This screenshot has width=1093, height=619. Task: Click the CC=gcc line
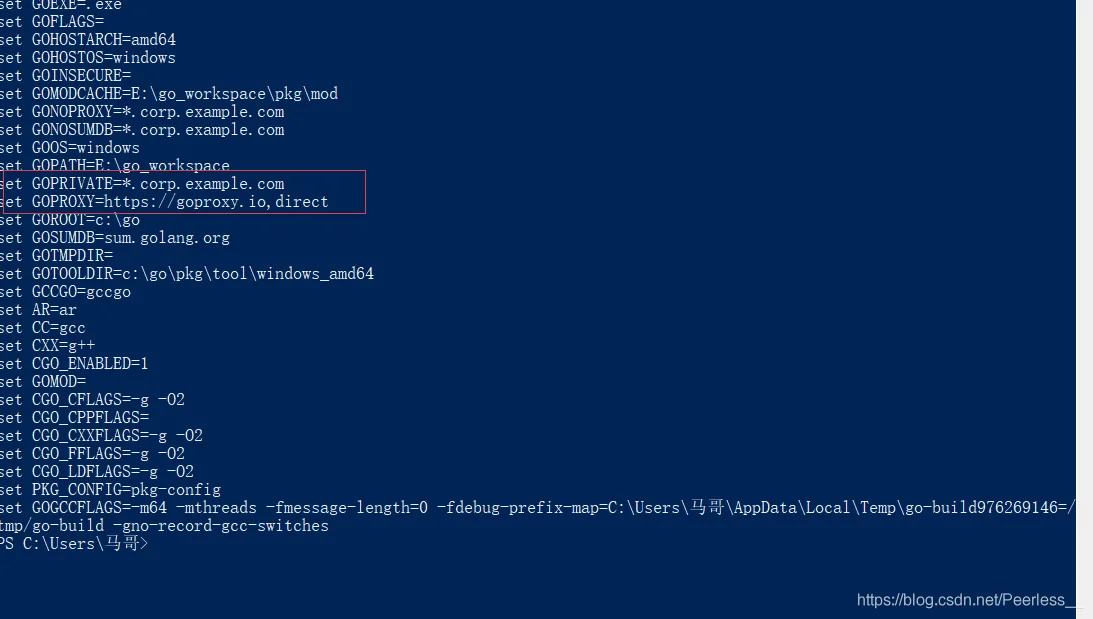pyautogui.click(x=43, y=328)
